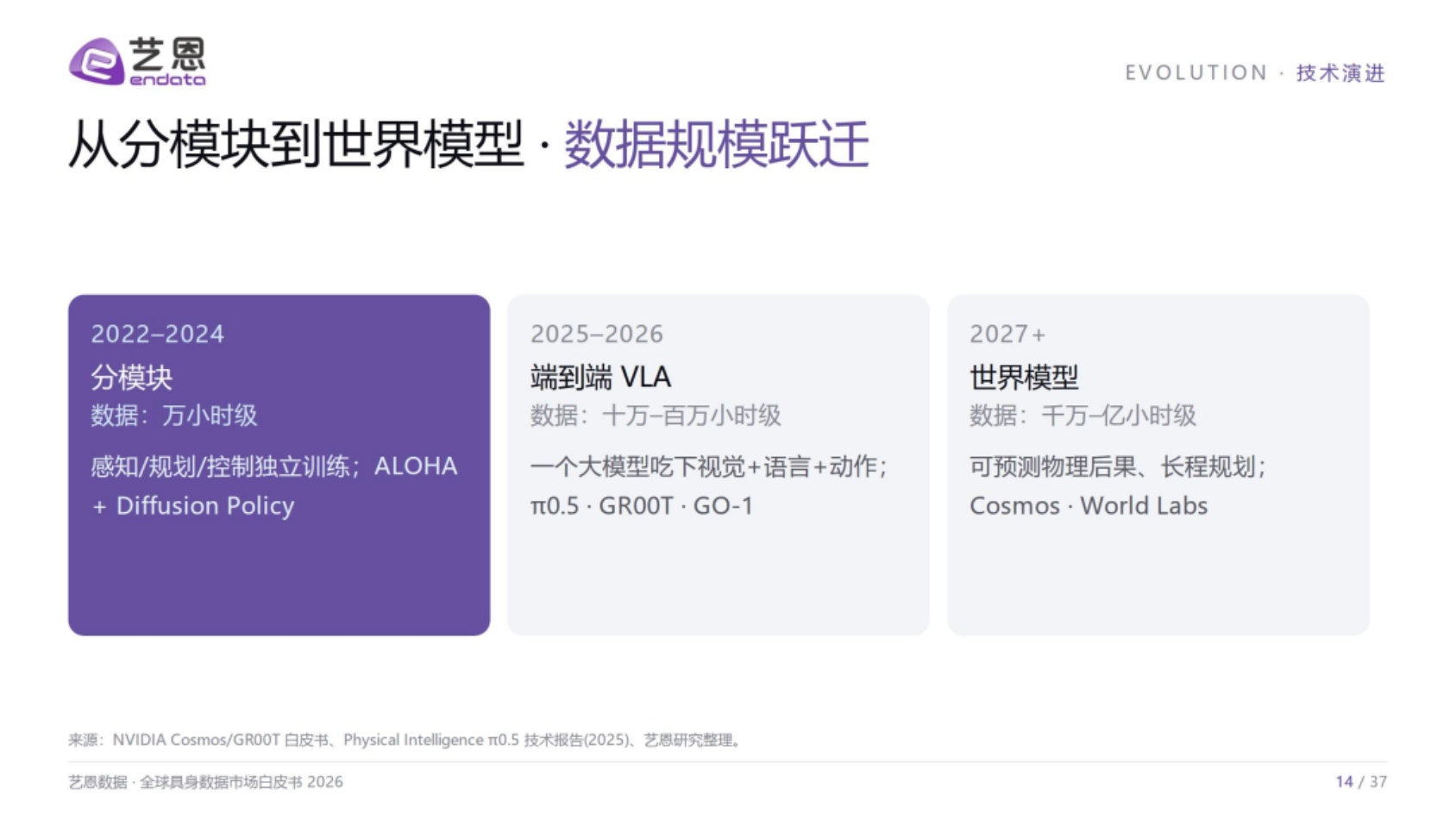Viewport: 1456px width, 819px height.
Task: Click the '2022–2024' year label
Action: coord(158,334)
